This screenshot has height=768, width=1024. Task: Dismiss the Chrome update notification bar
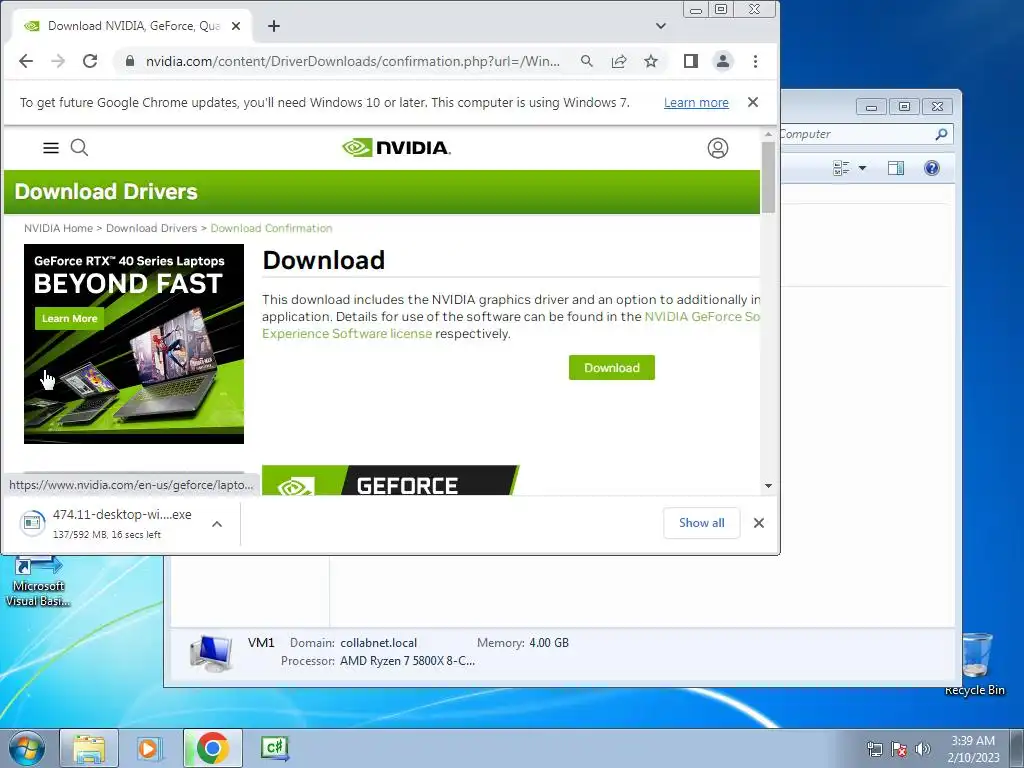[753, 103]
